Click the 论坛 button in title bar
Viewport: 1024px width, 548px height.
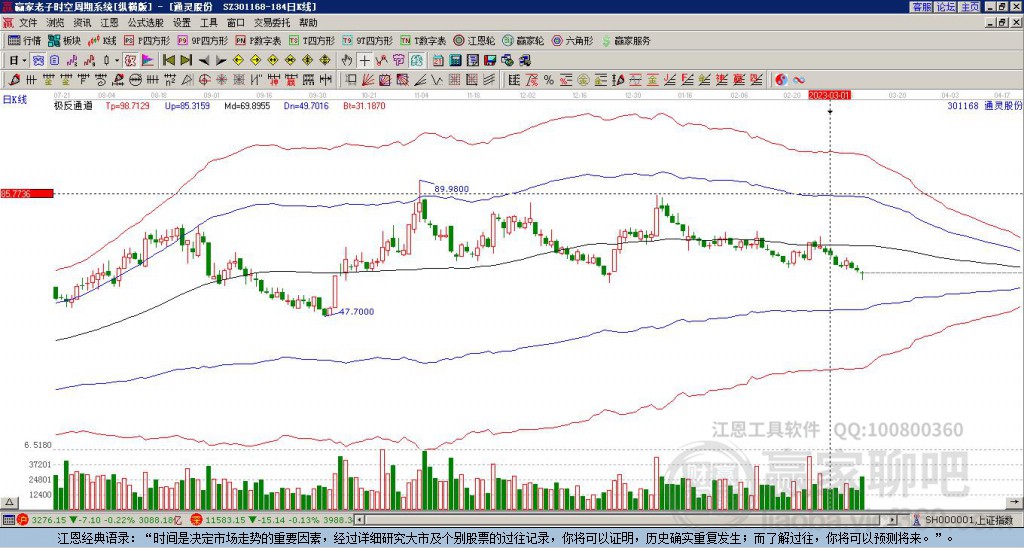[x=945, y=7]
